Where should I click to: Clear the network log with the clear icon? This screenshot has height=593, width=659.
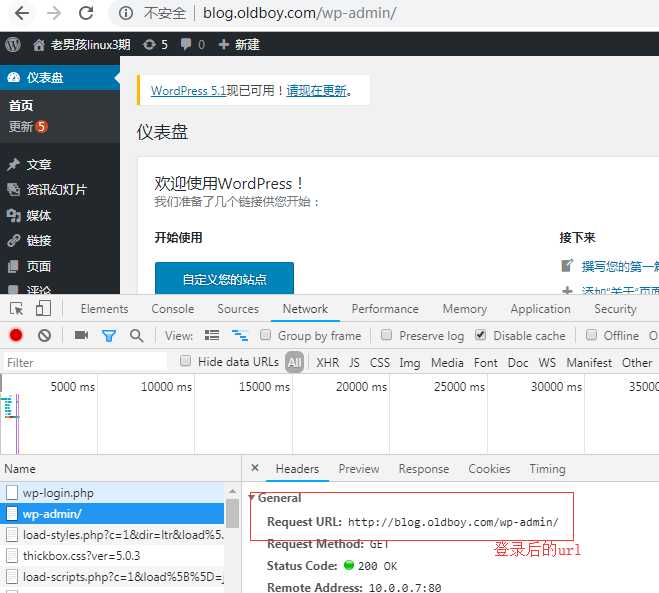(x=44, y=336)
